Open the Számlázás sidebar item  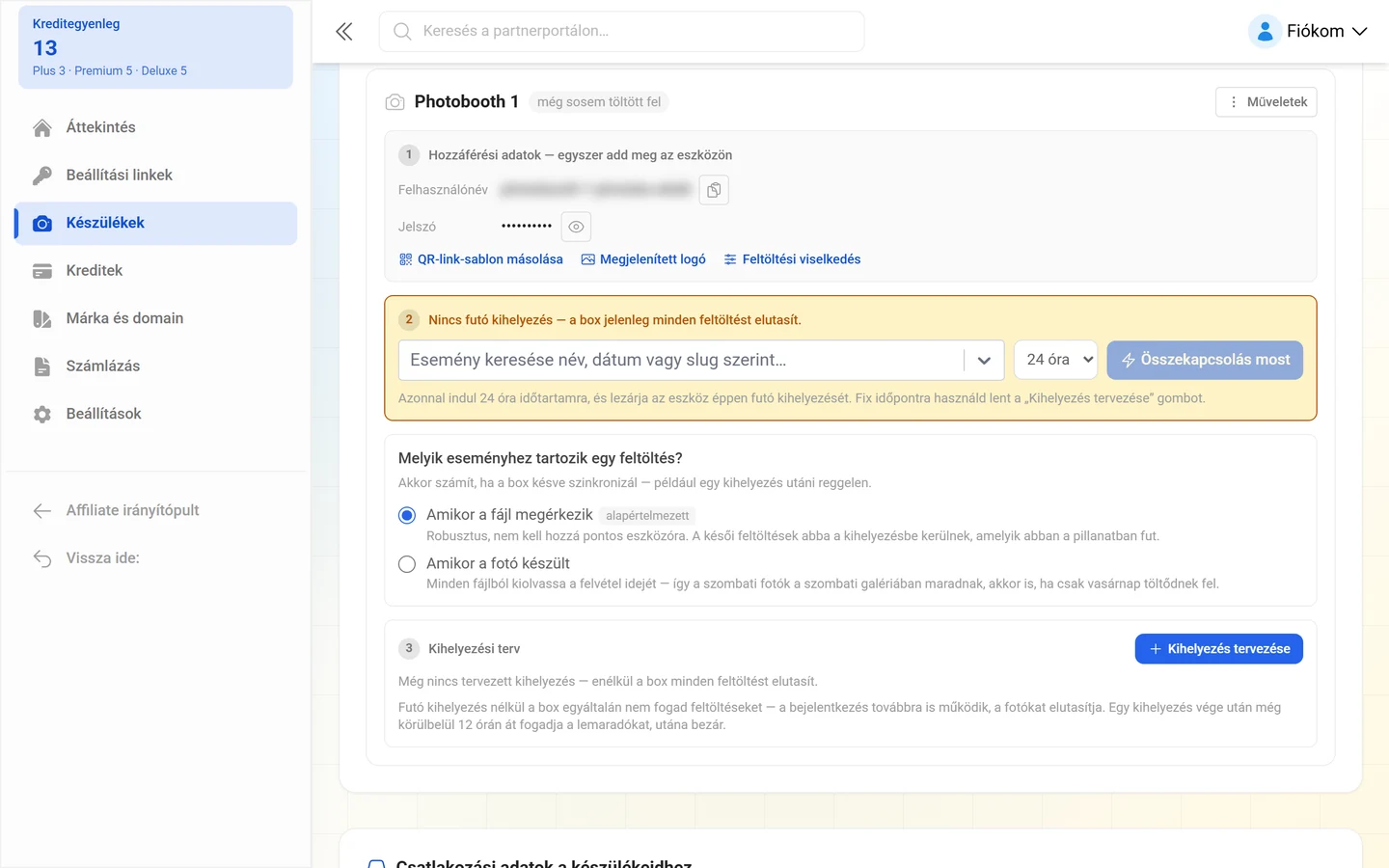(155, 366)
